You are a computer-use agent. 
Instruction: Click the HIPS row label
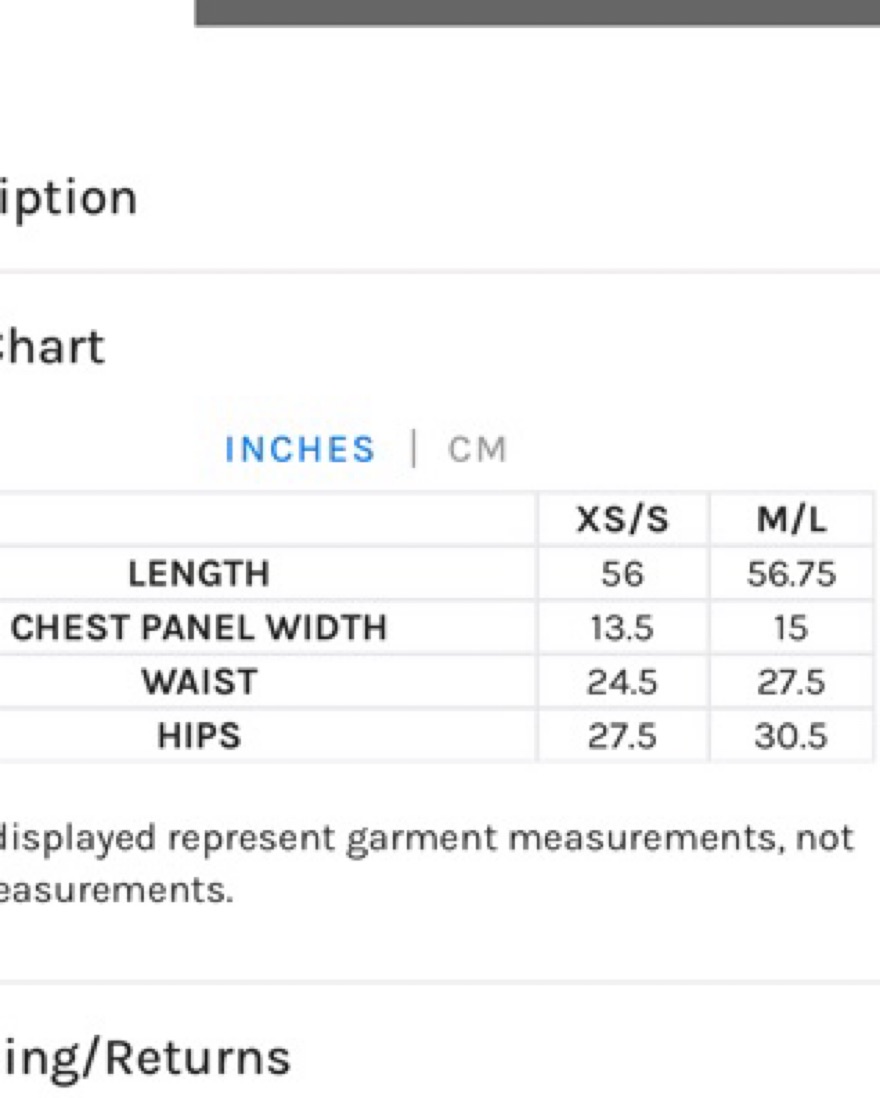pos(200,736)
